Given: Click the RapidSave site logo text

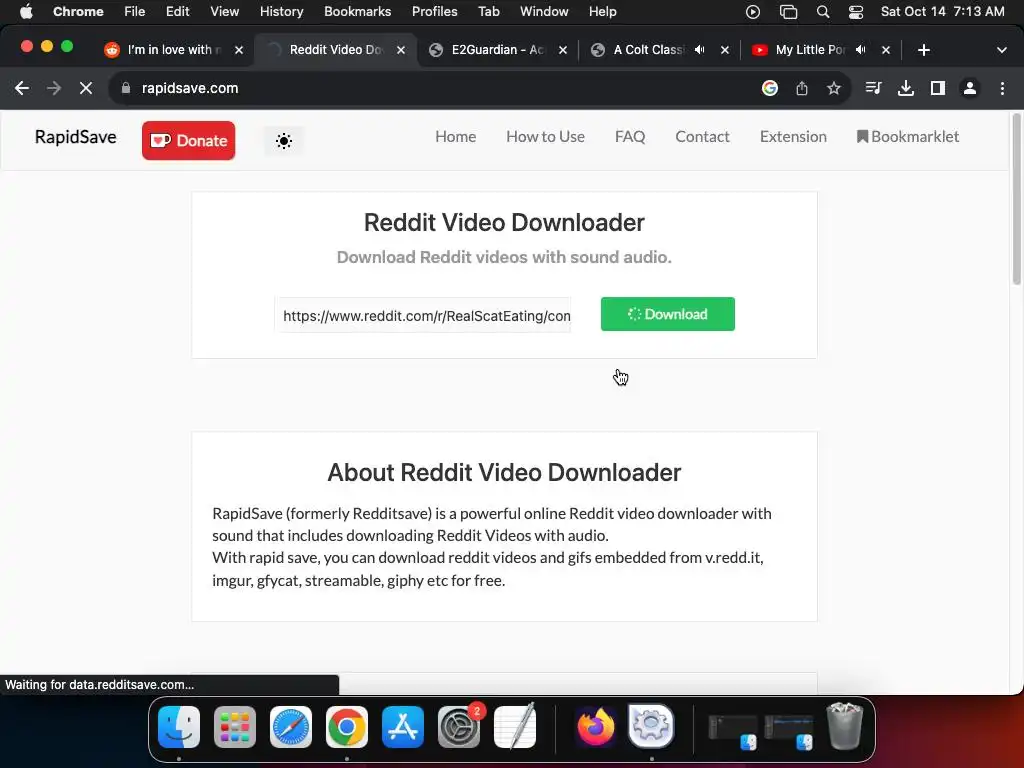Looking at the screenshot, I should (76, 137).
